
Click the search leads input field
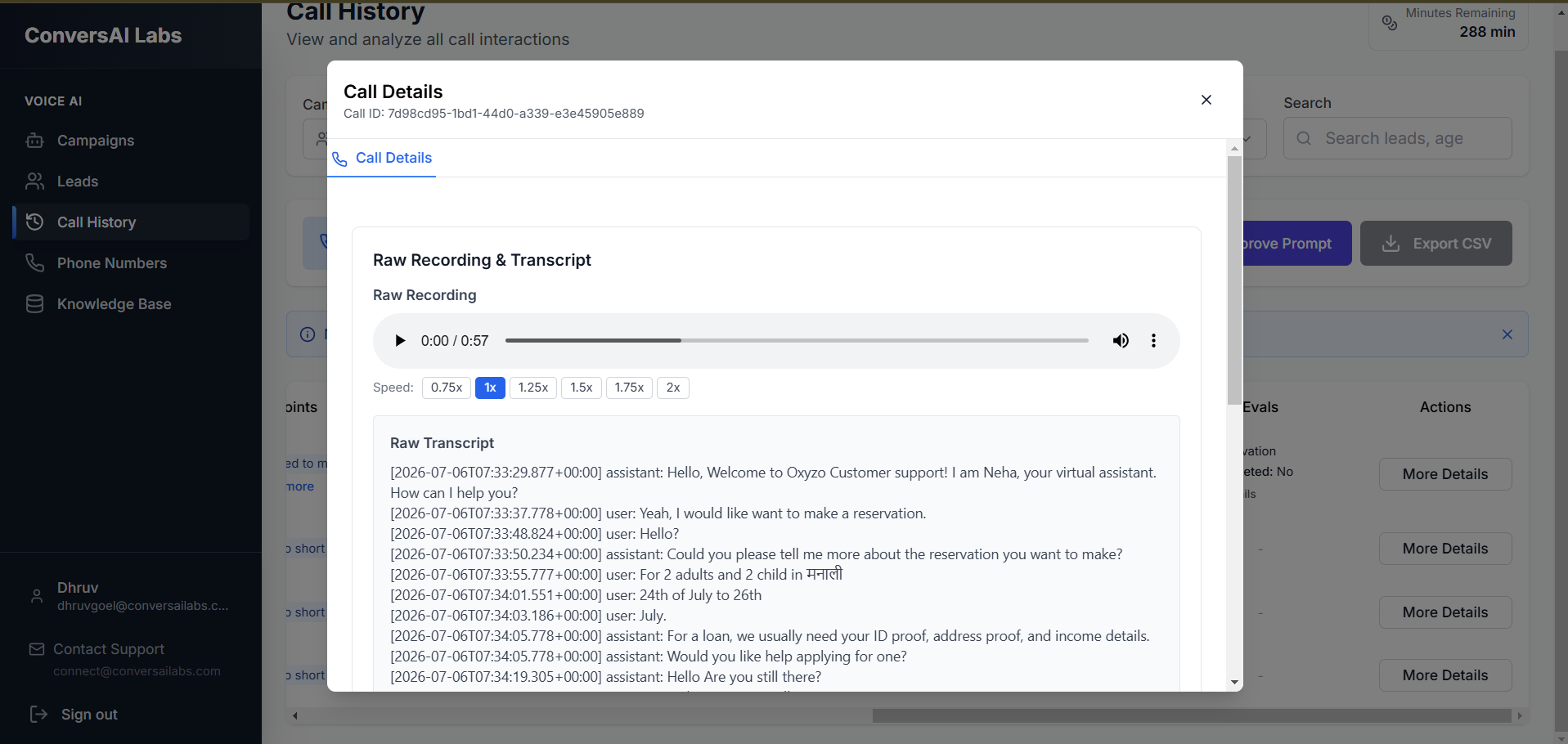click(x=1398, y=138)
